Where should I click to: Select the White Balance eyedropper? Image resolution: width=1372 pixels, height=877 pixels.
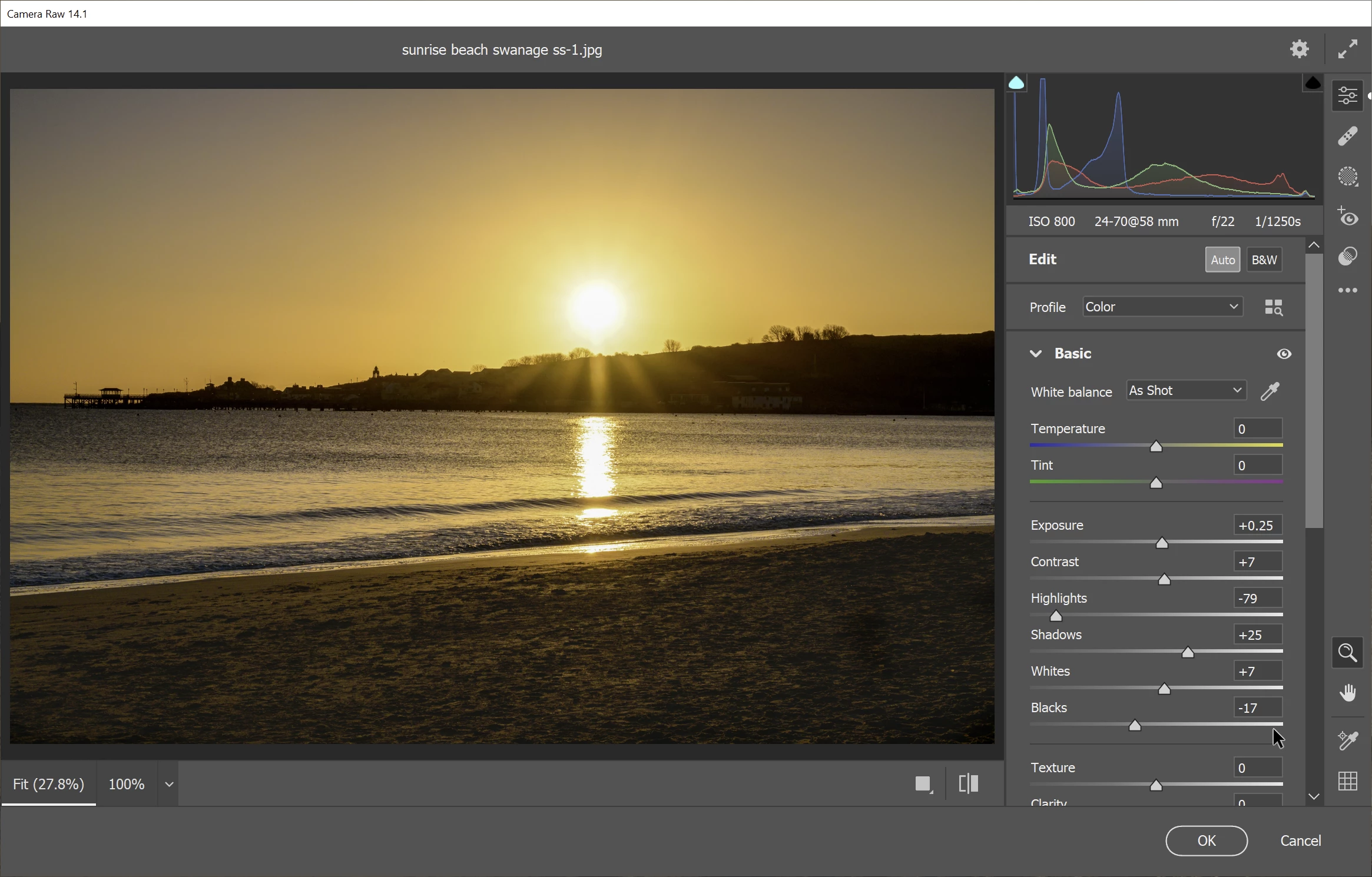click(x=1270, y=391)
